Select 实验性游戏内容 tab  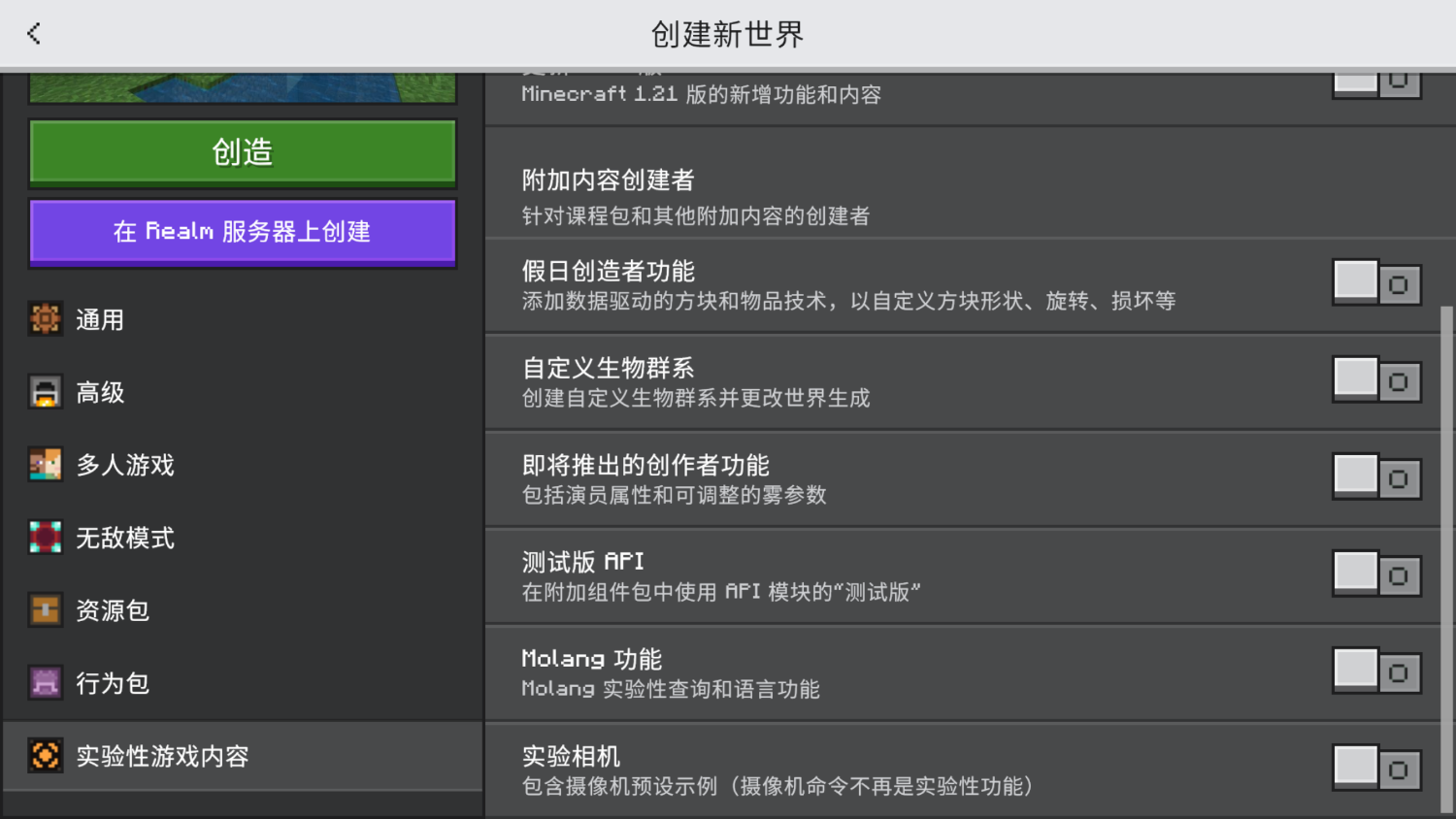tap(243, 756)
